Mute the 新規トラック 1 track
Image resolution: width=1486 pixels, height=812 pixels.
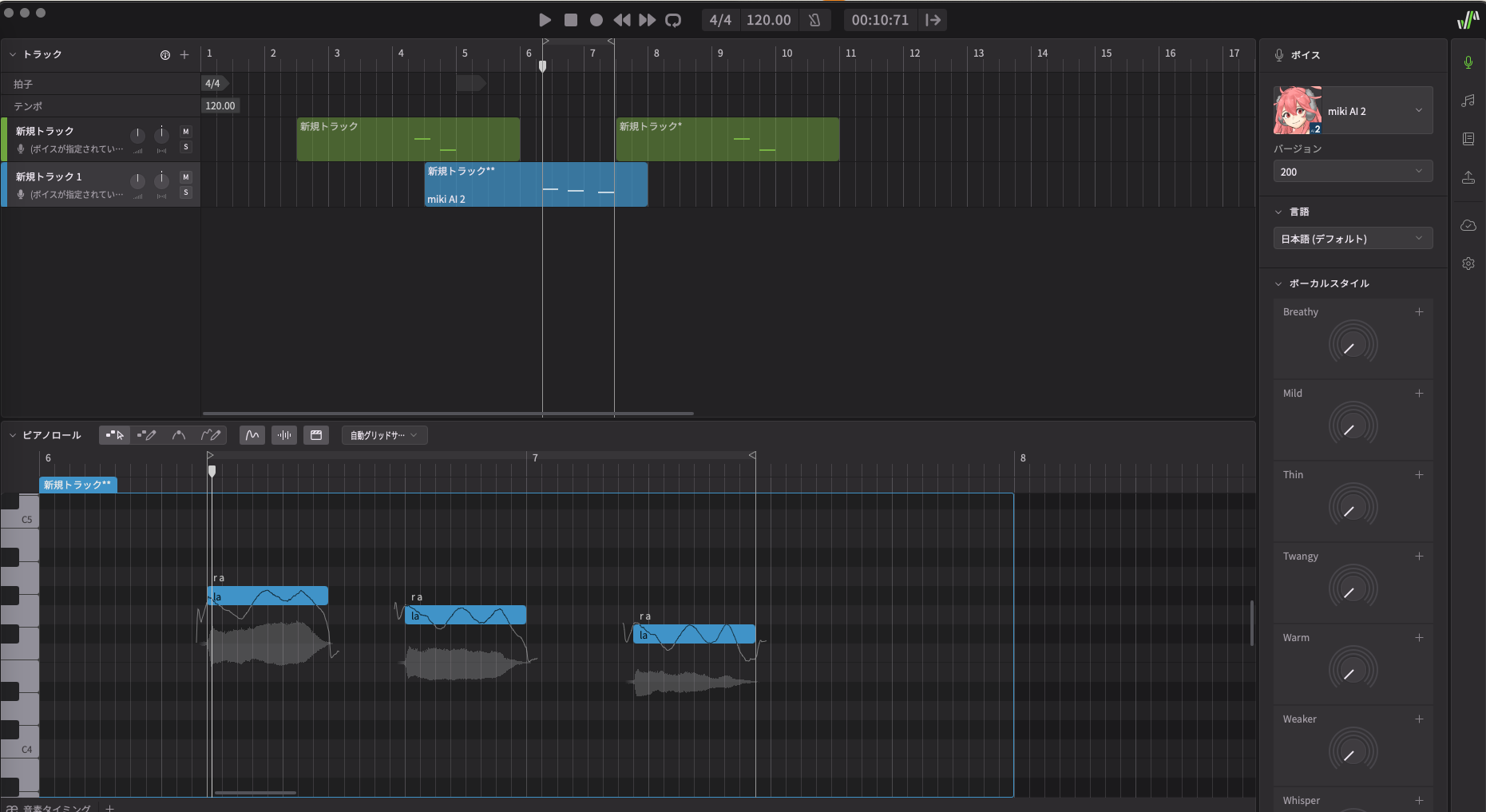click(x=186, y=177)
